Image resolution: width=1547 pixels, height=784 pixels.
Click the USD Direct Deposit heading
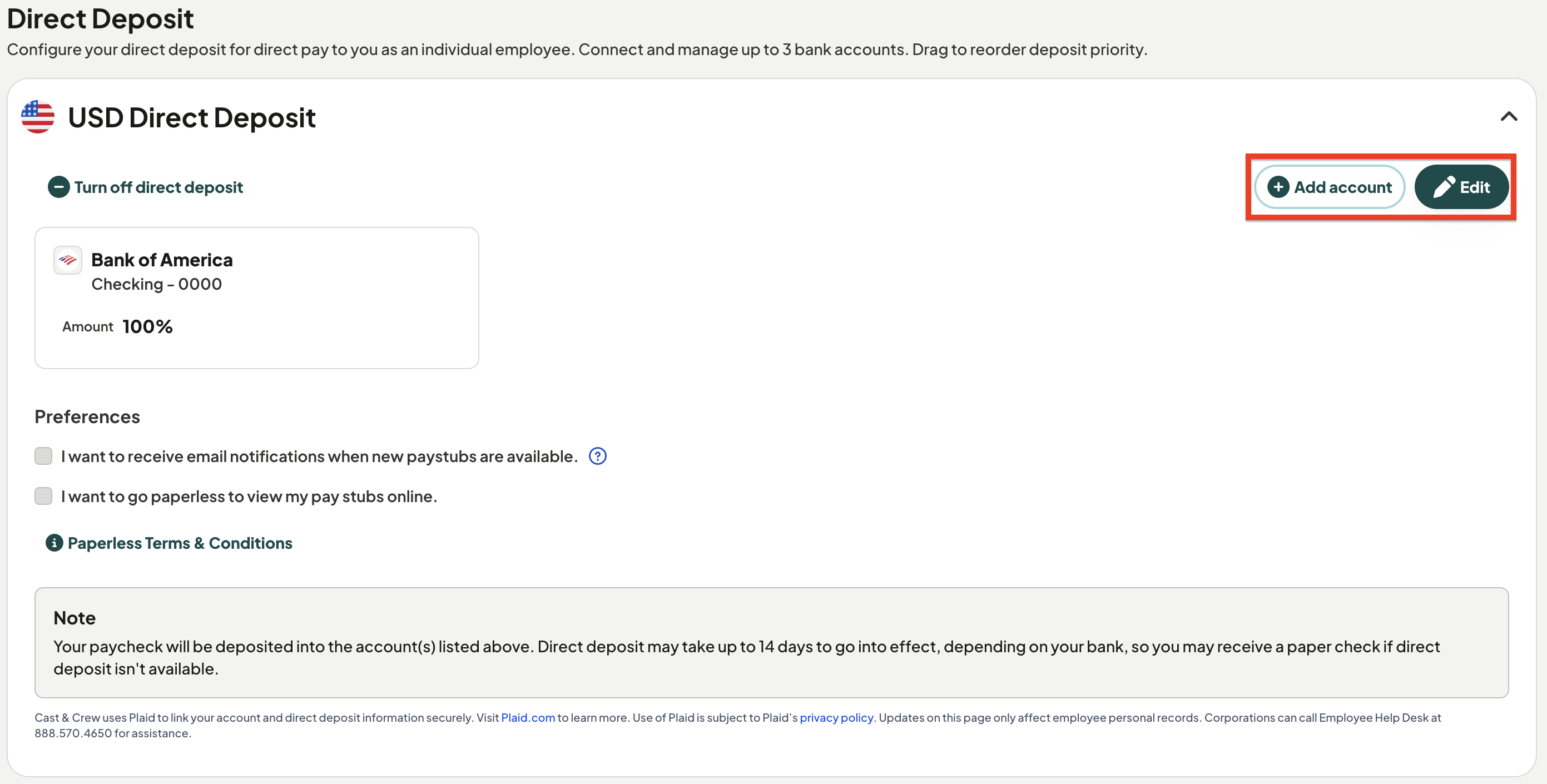pos(192,118)
